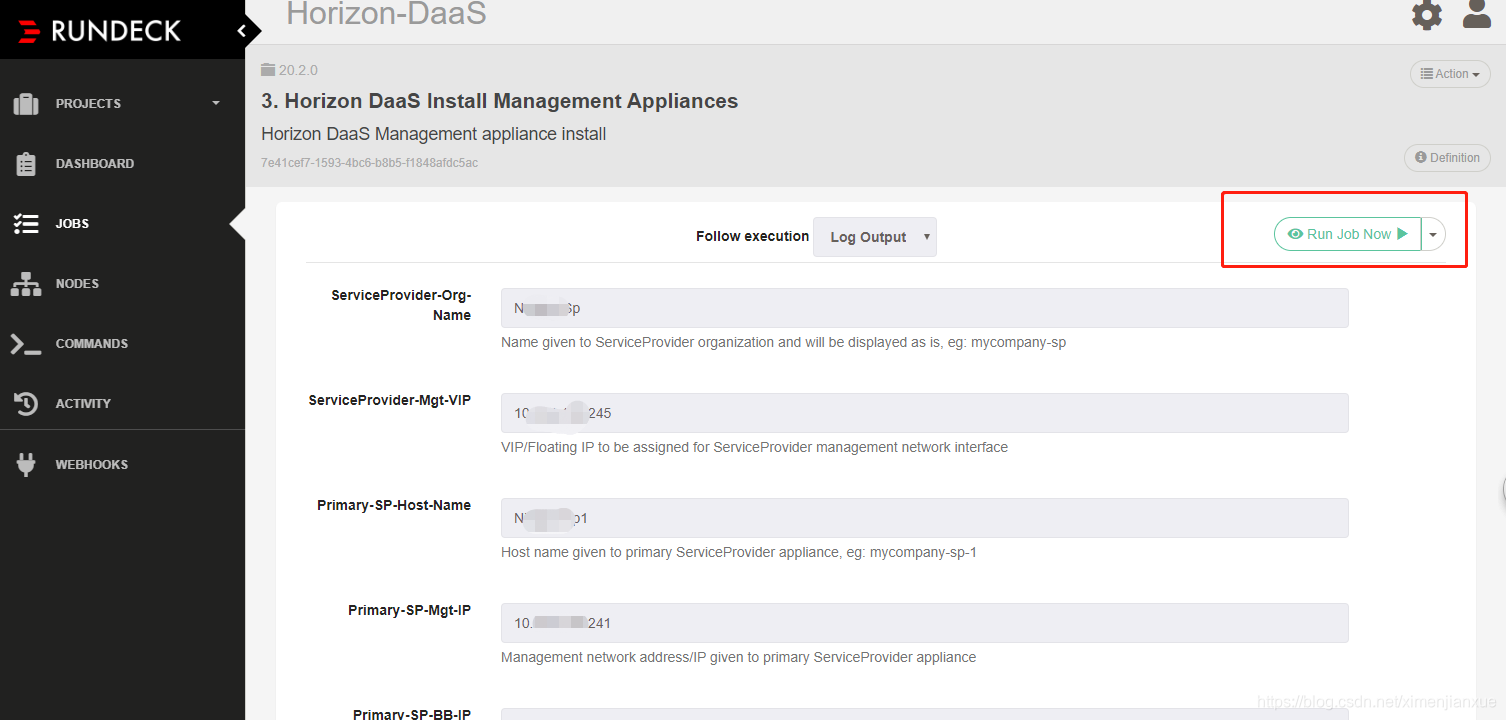
Task: Show the job Definition
Action: [1447, 158]
